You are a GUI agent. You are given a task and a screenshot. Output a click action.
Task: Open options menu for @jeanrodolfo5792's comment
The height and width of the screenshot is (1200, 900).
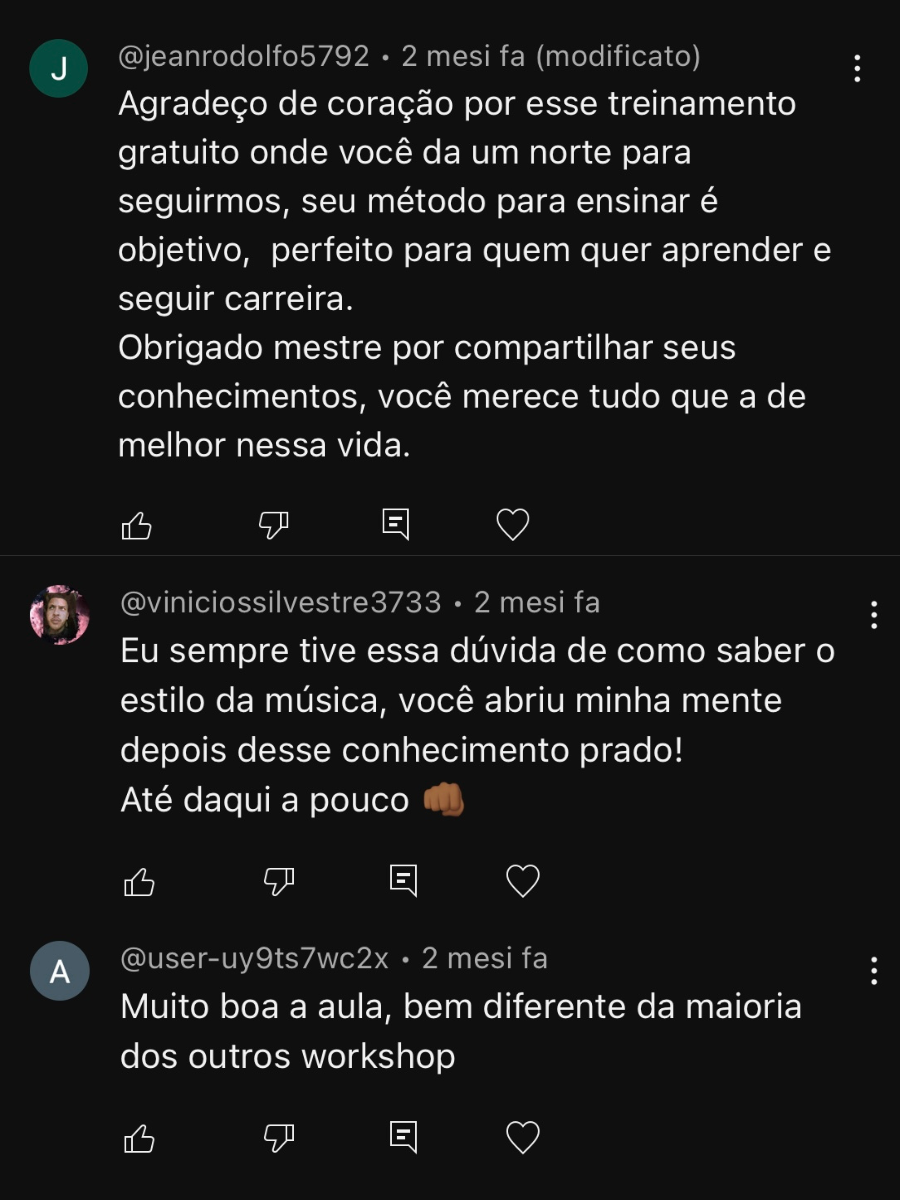[857, 68]
